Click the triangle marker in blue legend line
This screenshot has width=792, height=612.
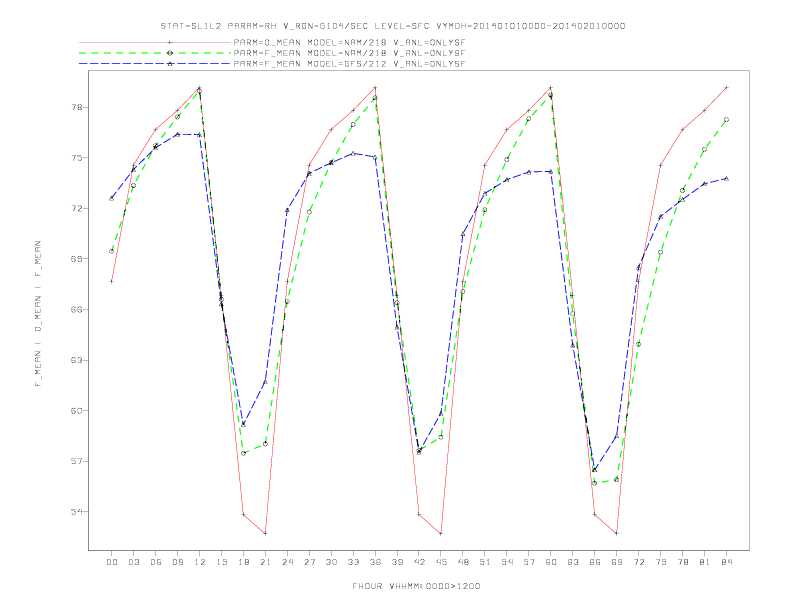click(x=170, y=64)
